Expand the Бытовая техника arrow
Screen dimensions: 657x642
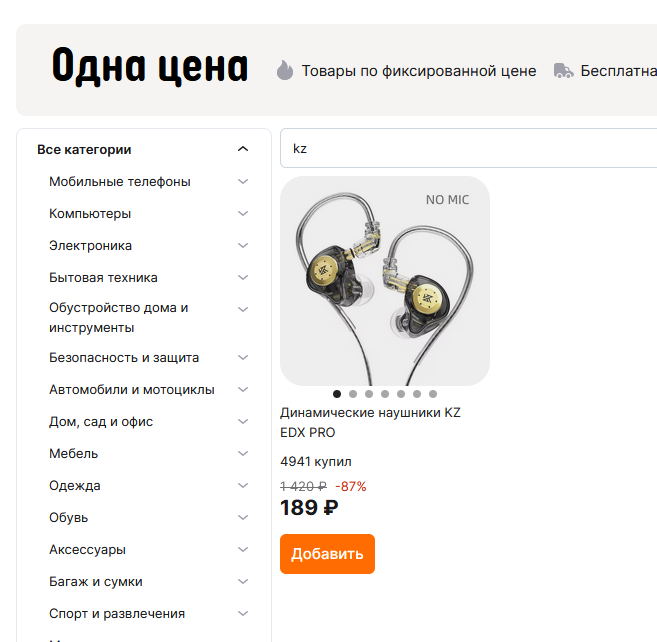click(x=243, y=277)
